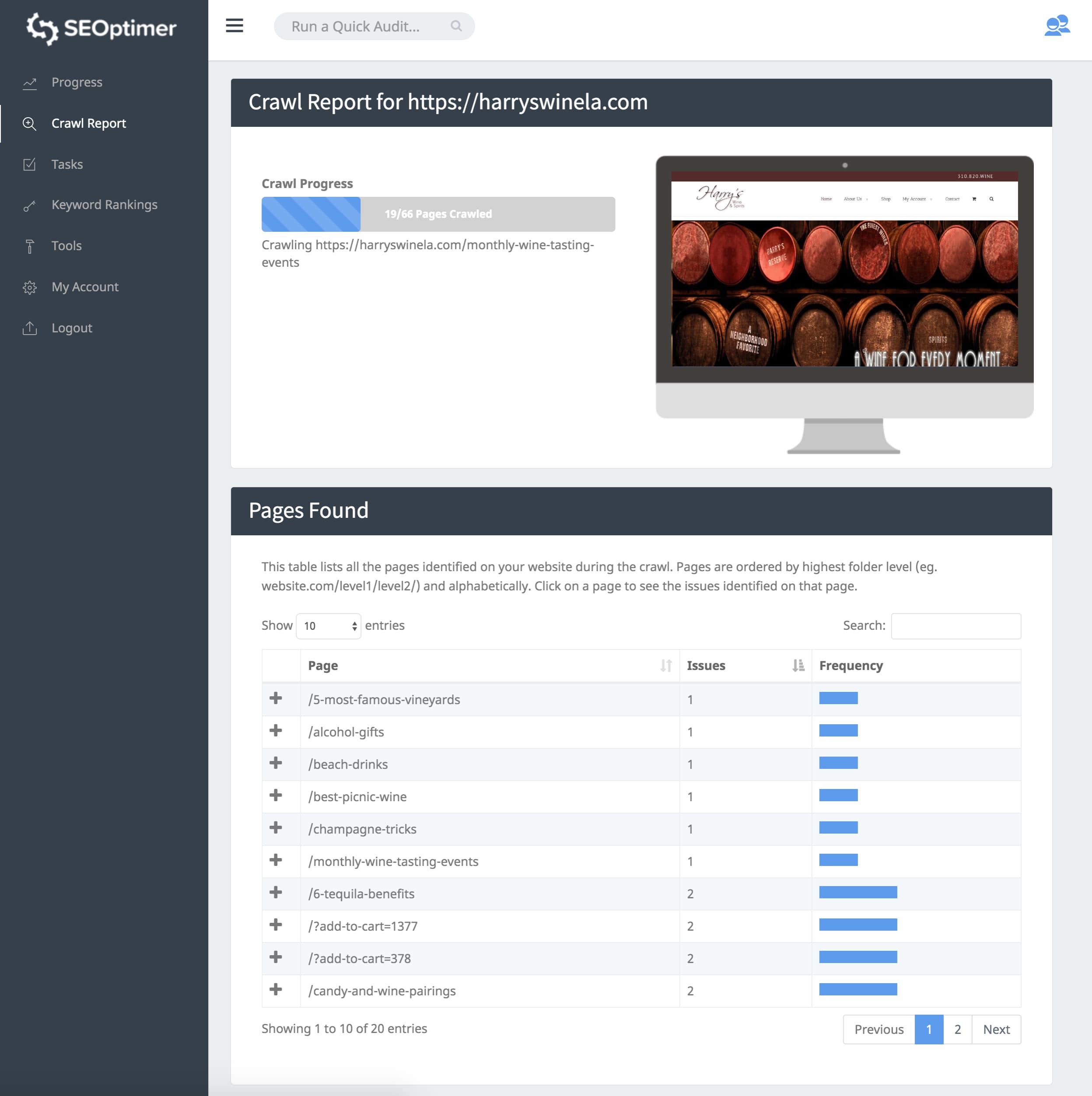Click the SEOptimer logo

101,28
